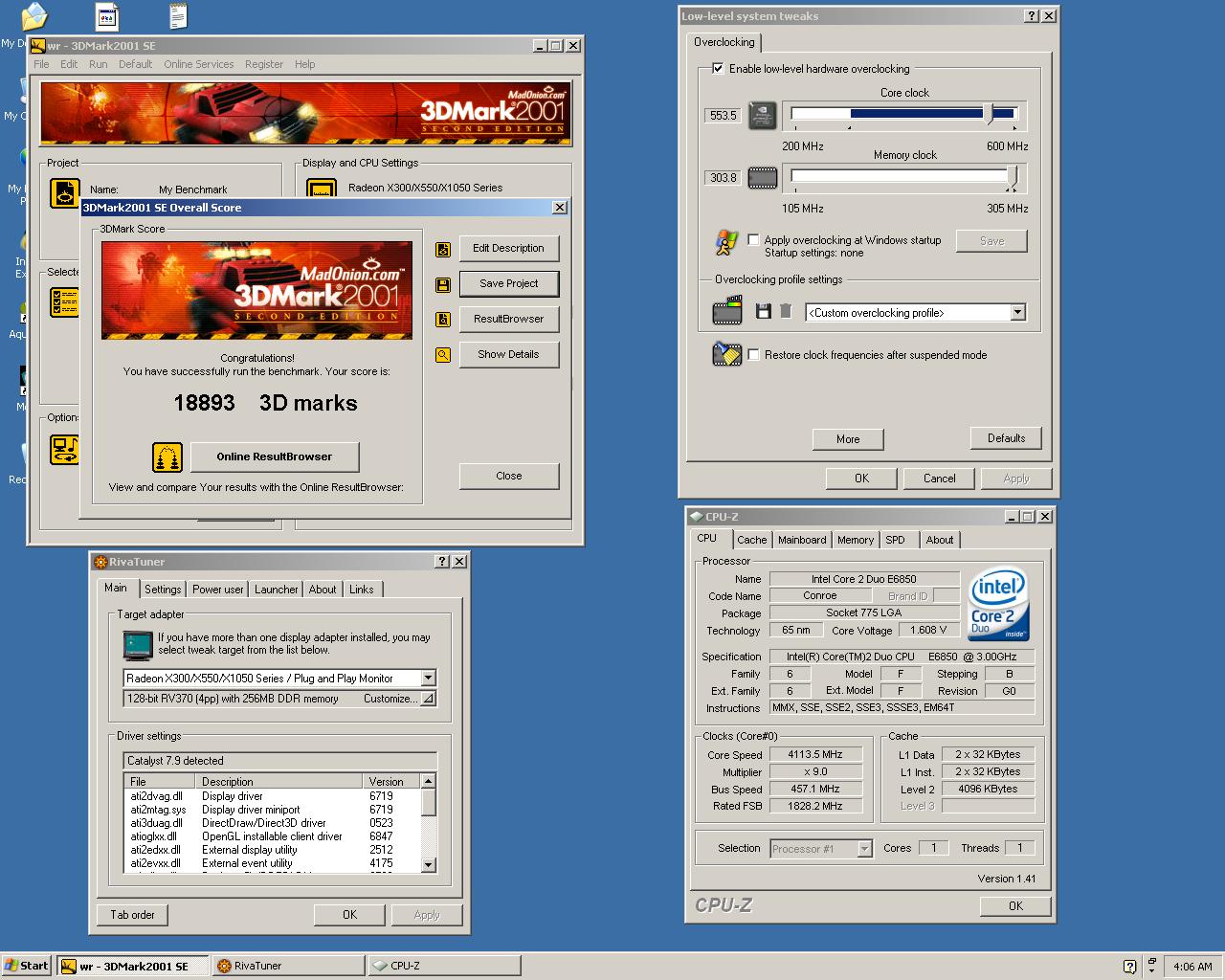1225x980 pixels.
Task: Select the atioglxx.dll OpenGL driver row
Action: (273, 836)
